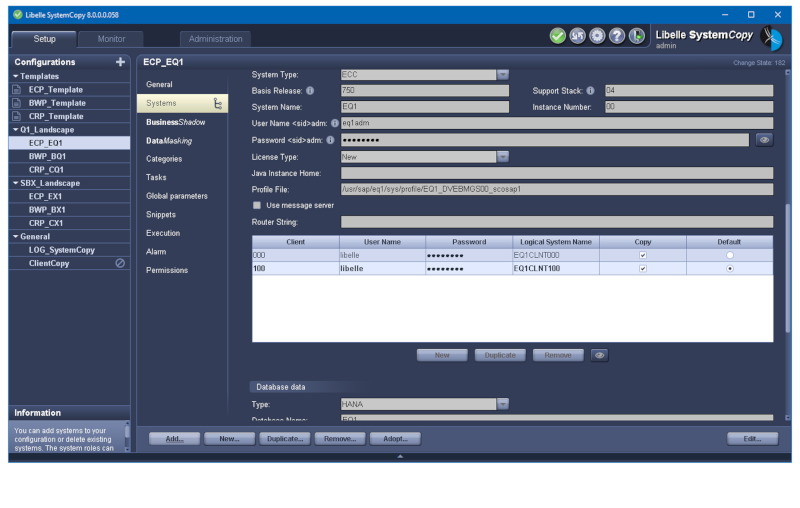The height and width of the screenshot is (508, 800).
Task: Add a configuration with the plus icon
Action: point(121,62)
